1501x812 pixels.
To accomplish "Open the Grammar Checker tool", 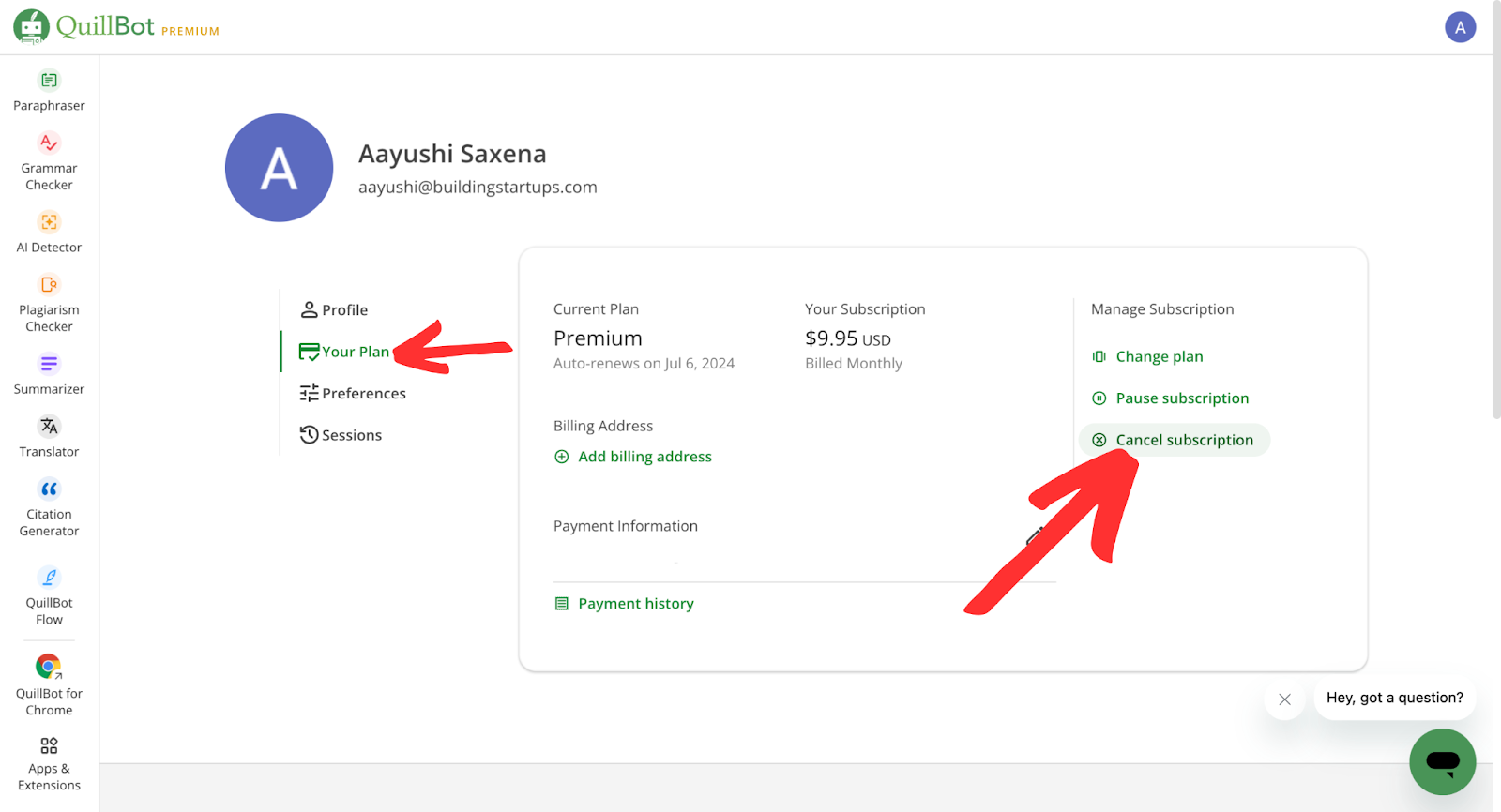I will pos(49,161).
